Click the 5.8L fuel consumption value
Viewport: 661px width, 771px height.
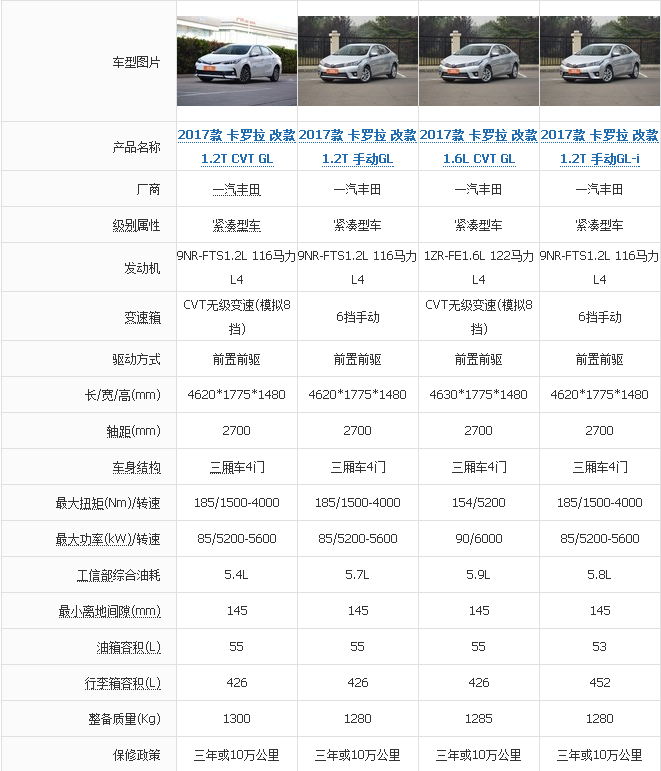[600, 574]
